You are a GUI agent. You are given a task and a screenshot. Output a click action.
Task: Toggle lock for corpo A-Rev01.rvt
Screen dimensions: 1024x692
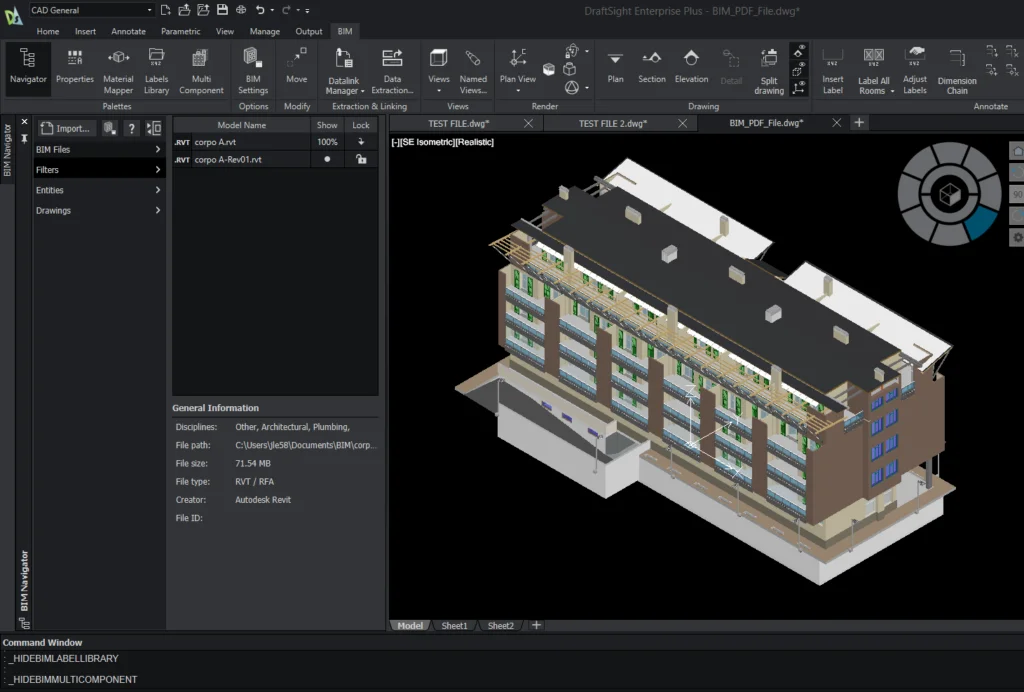(361, 159)
